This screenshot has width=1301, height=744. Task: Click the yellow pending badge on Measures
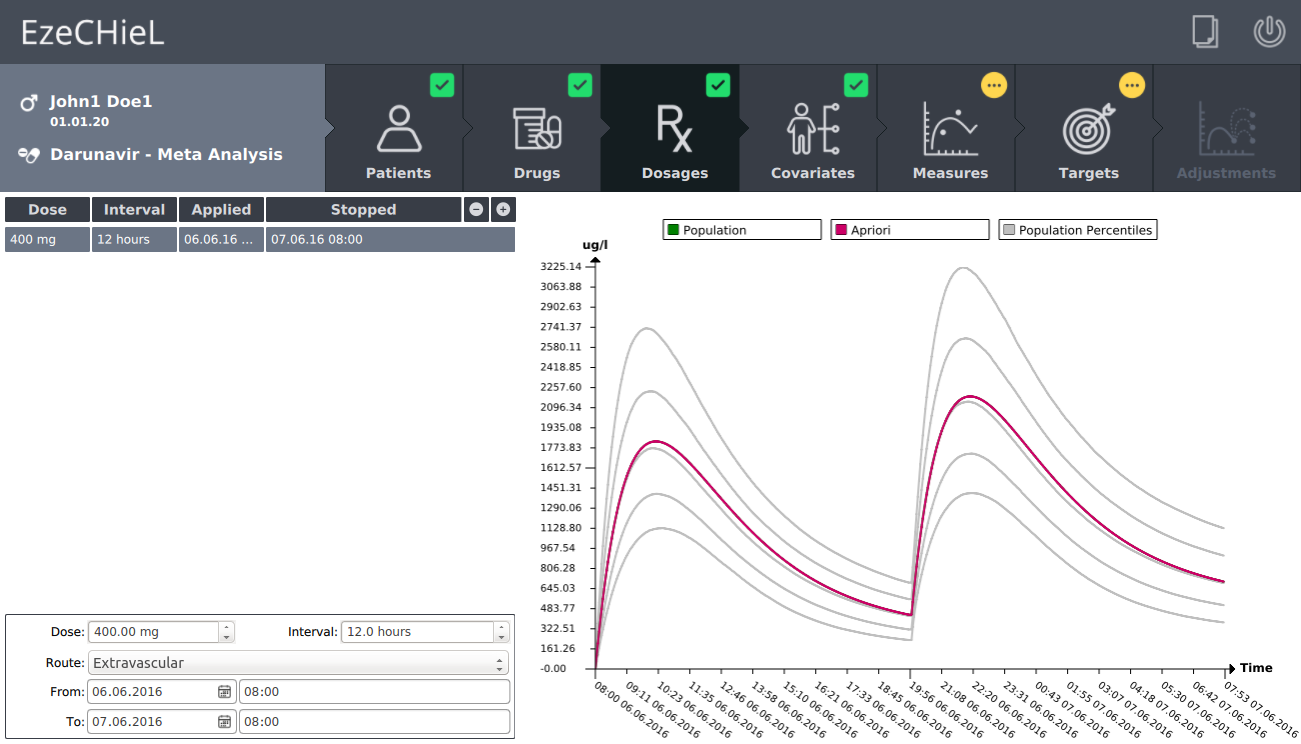pos(993,85)
